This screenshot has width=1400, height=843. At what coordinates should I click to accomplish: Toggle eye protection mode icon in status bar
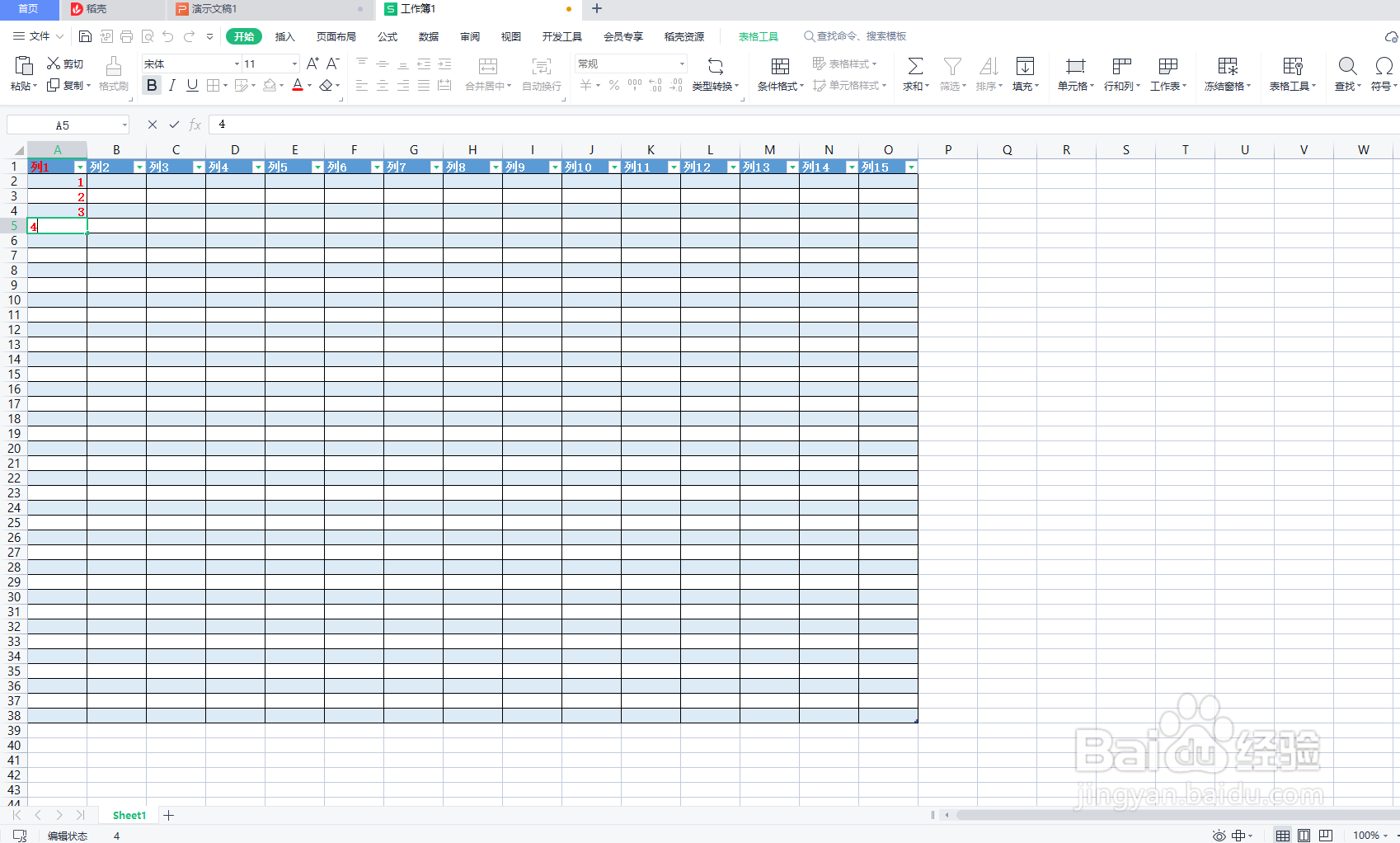[1219, 836]
